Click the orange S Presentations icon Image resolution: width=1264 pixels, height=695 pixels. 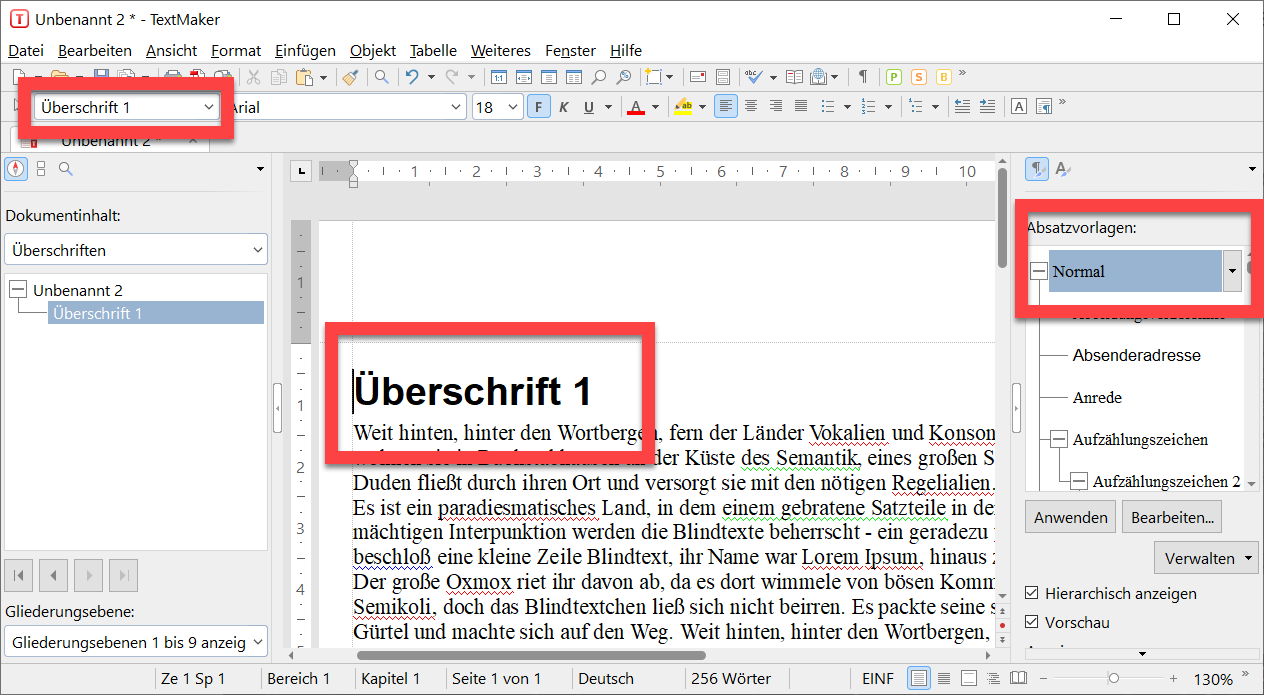click(x=917, y=77)
